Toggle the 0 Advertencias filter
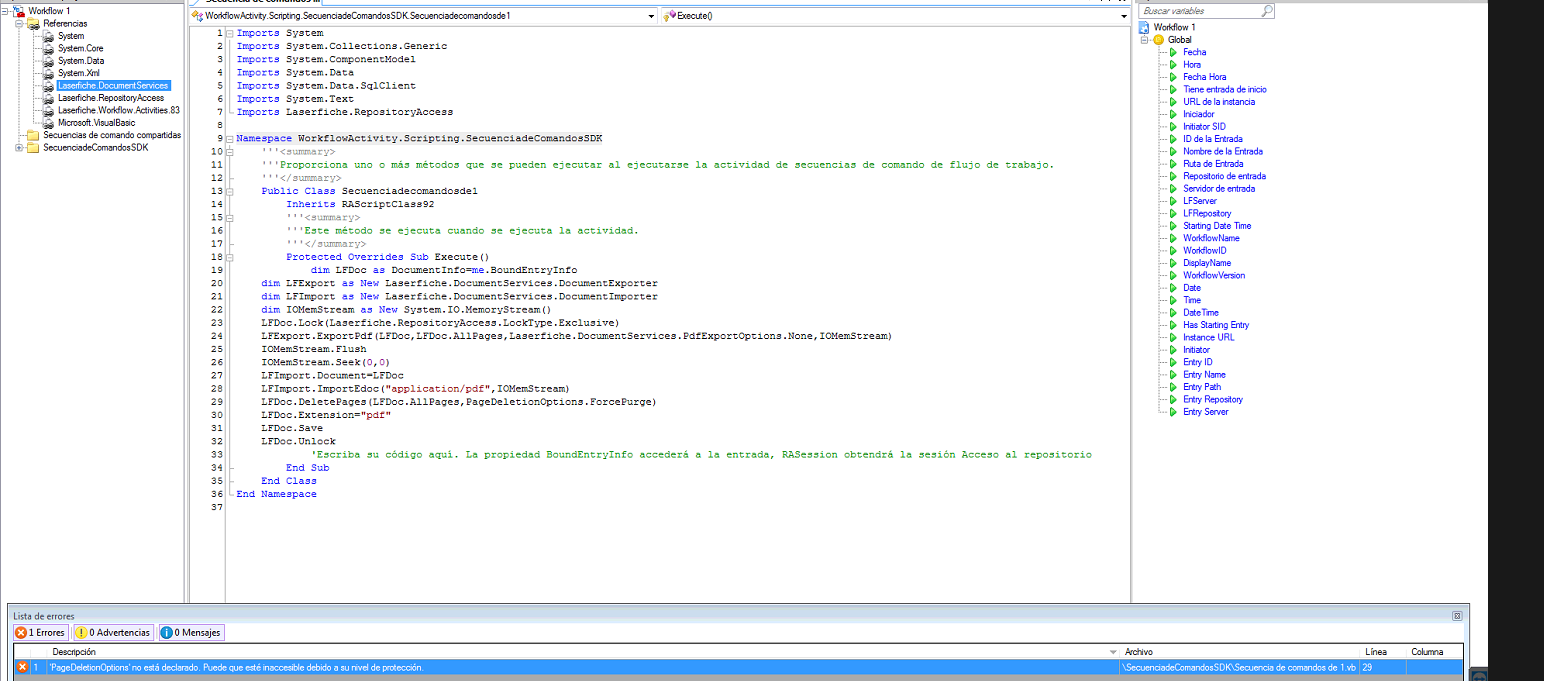Screen dimensions: 1544x681 (x=113, y=632)
